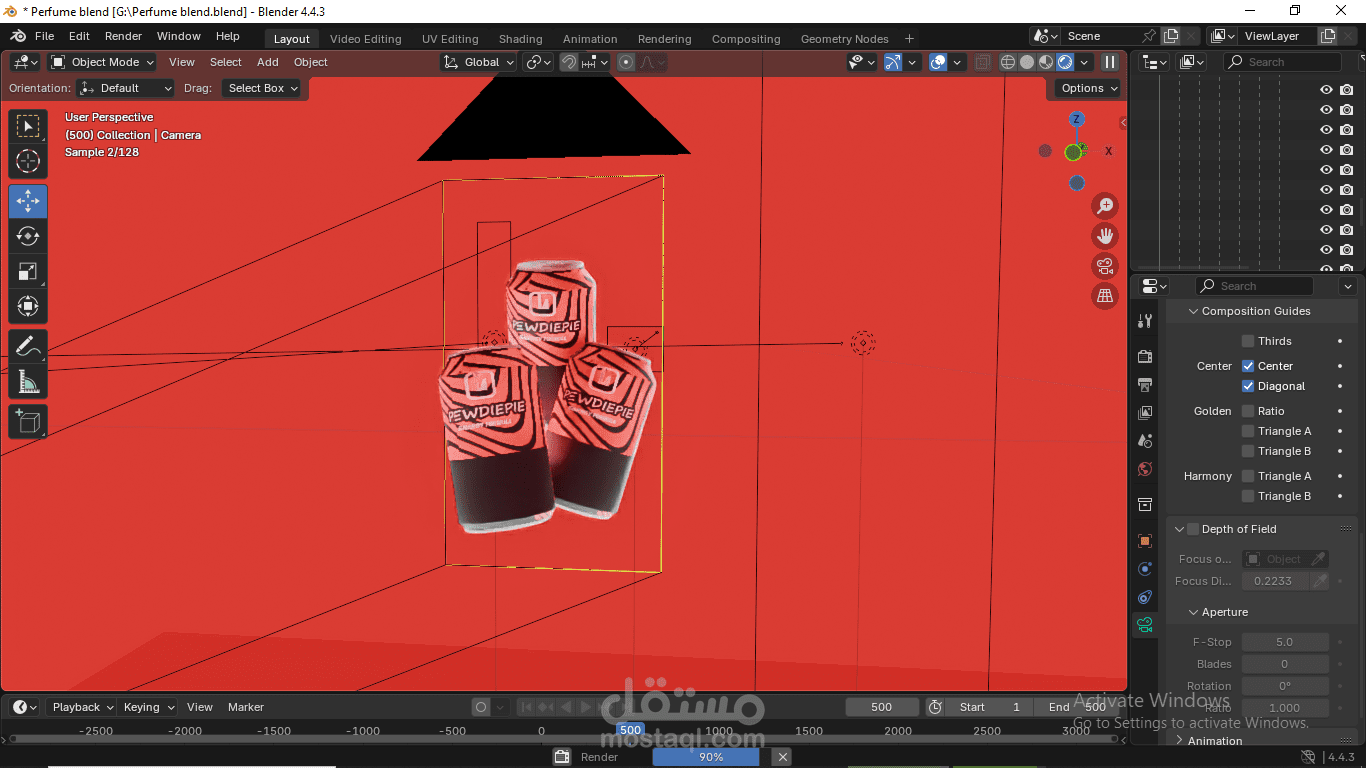Open the Output properties tab
1366x768 pixels.
(1145, 385)
